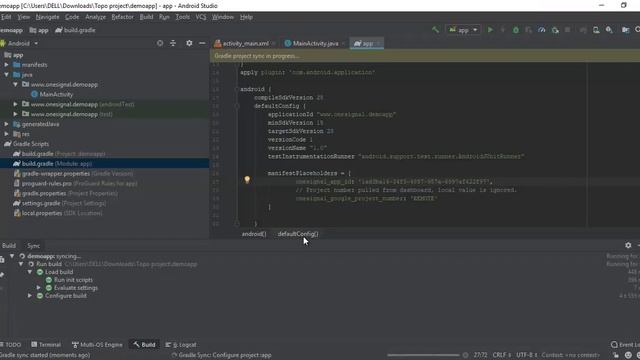The height and width of the screenshot is (360, 640).
Task: Click UTF-8 encoding in status bar
Action: [527, 355]
